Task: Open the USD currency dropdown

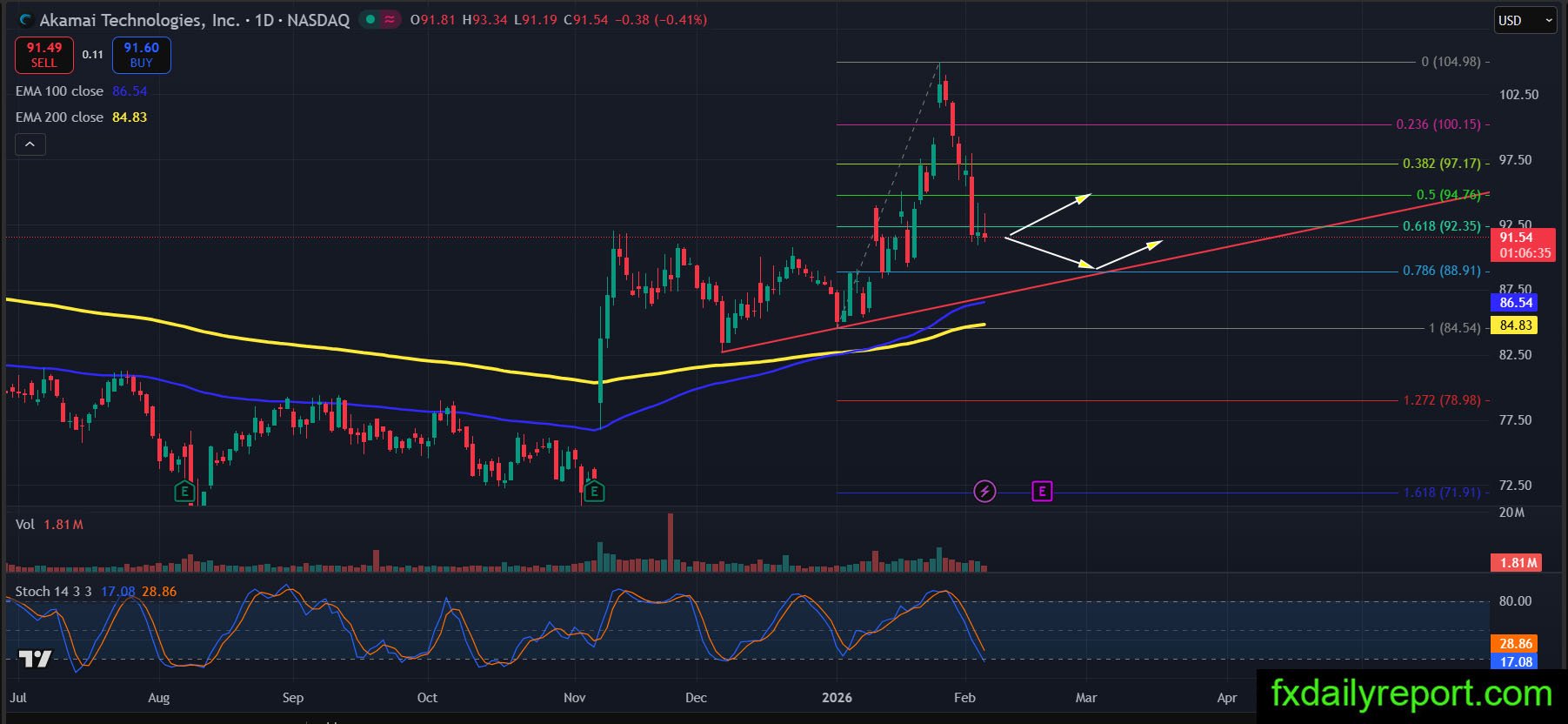Action: 1525,21
